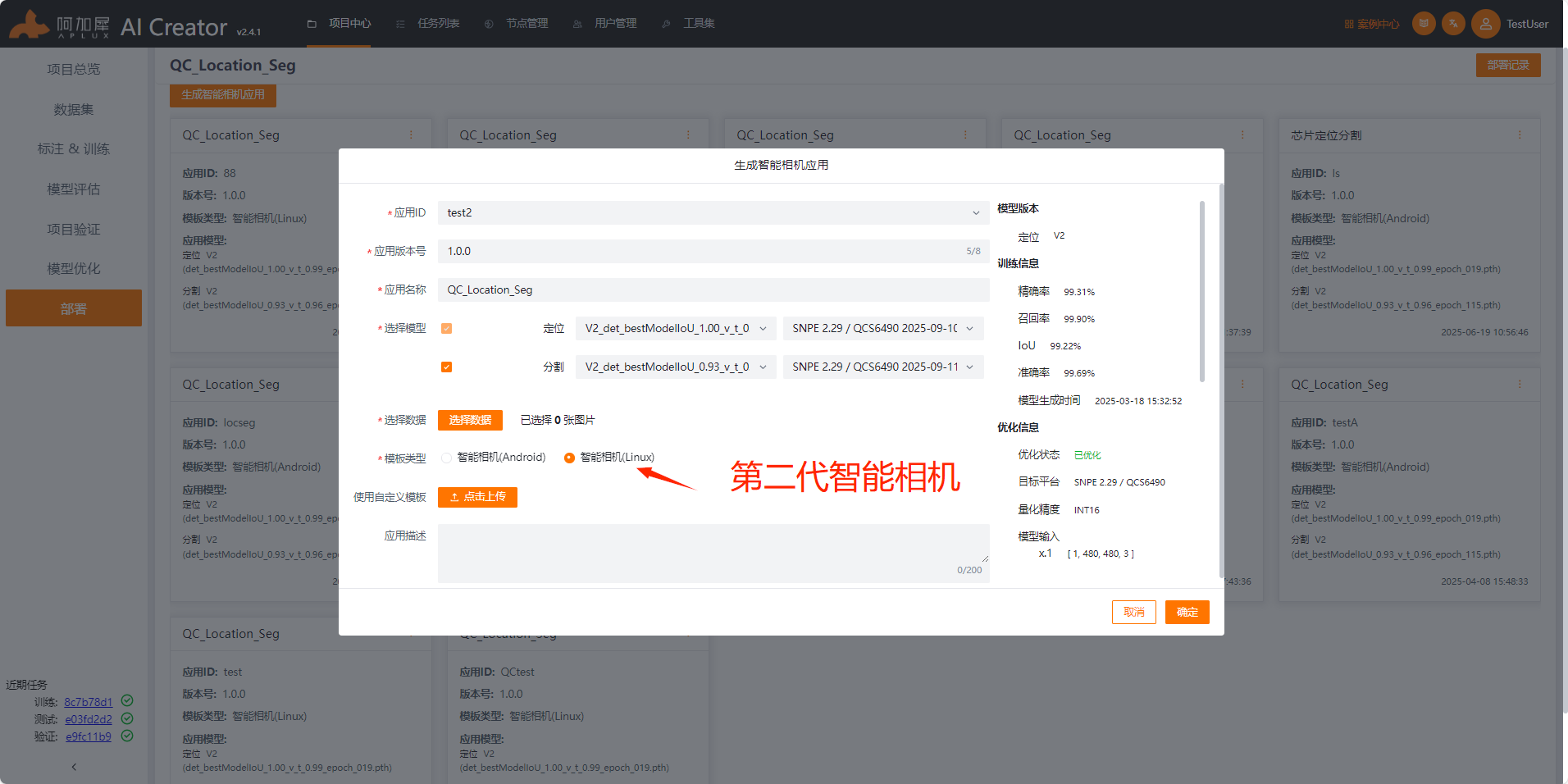The image size is (1568, 784).
Task: Click the 案例中心 grid icon link
Action: tap(1372, 24)
